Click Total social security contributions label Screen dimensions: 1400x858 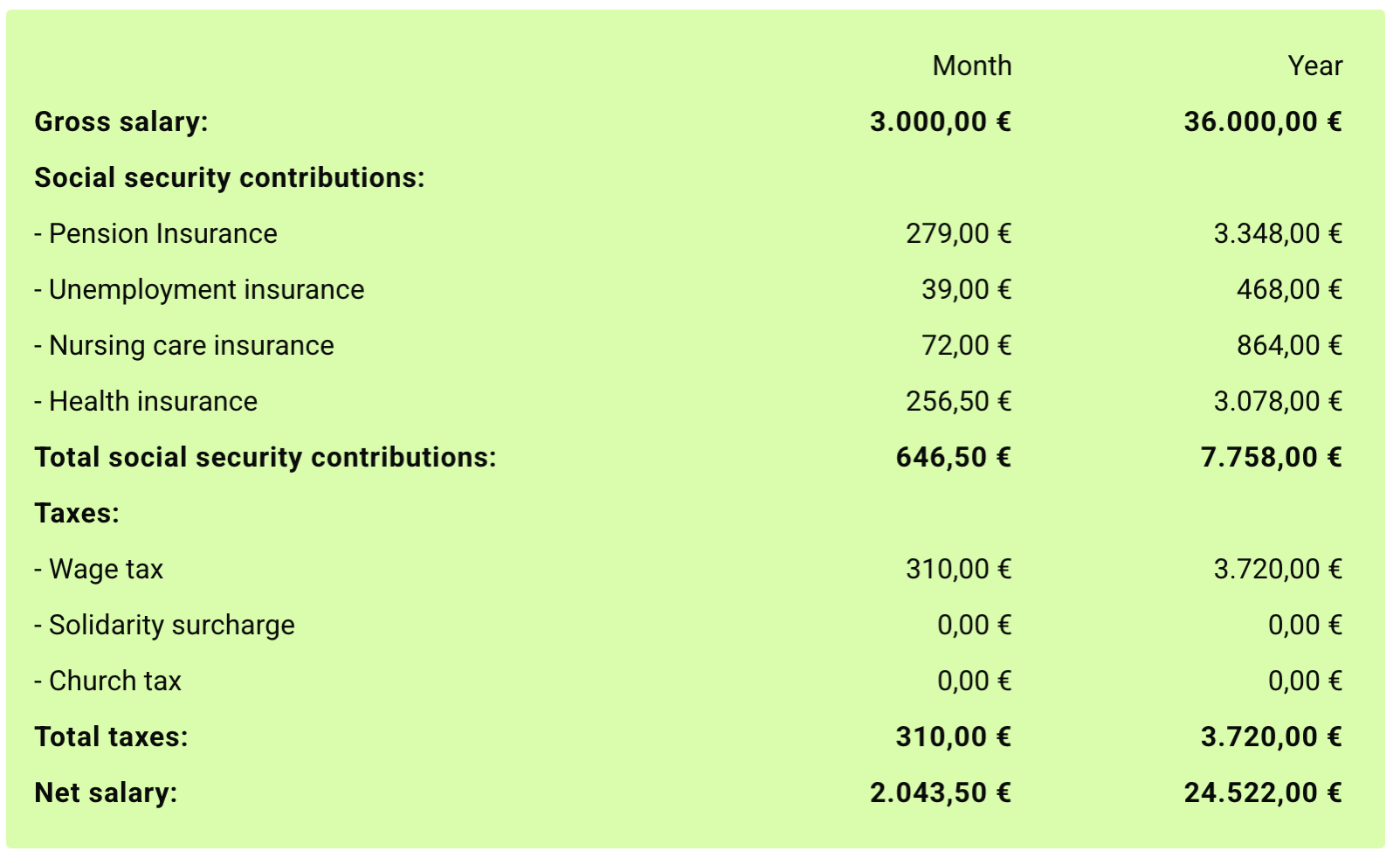(x=266, y=457)
